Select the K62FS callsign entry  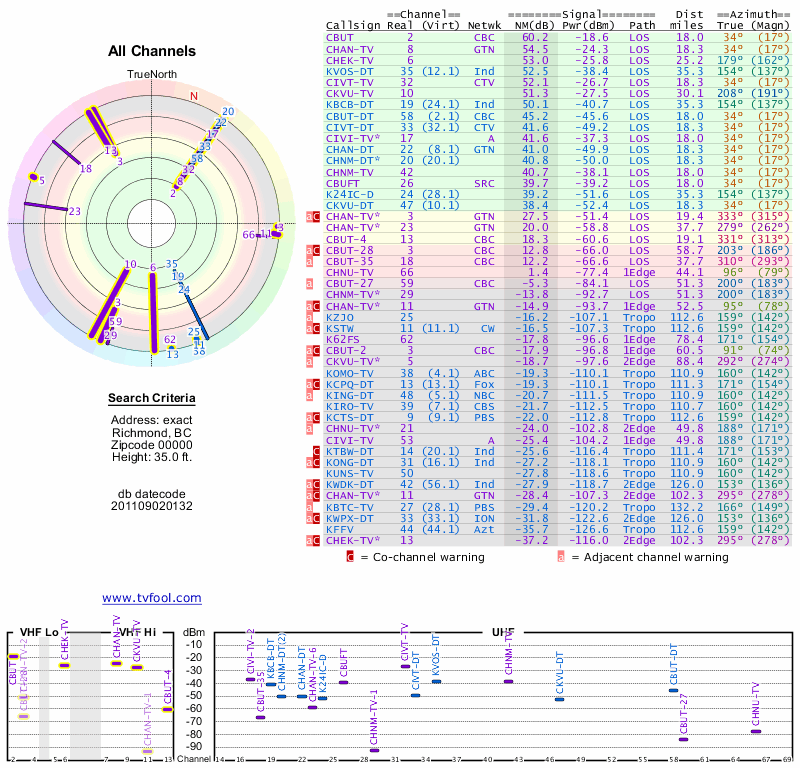coord(345,340)
